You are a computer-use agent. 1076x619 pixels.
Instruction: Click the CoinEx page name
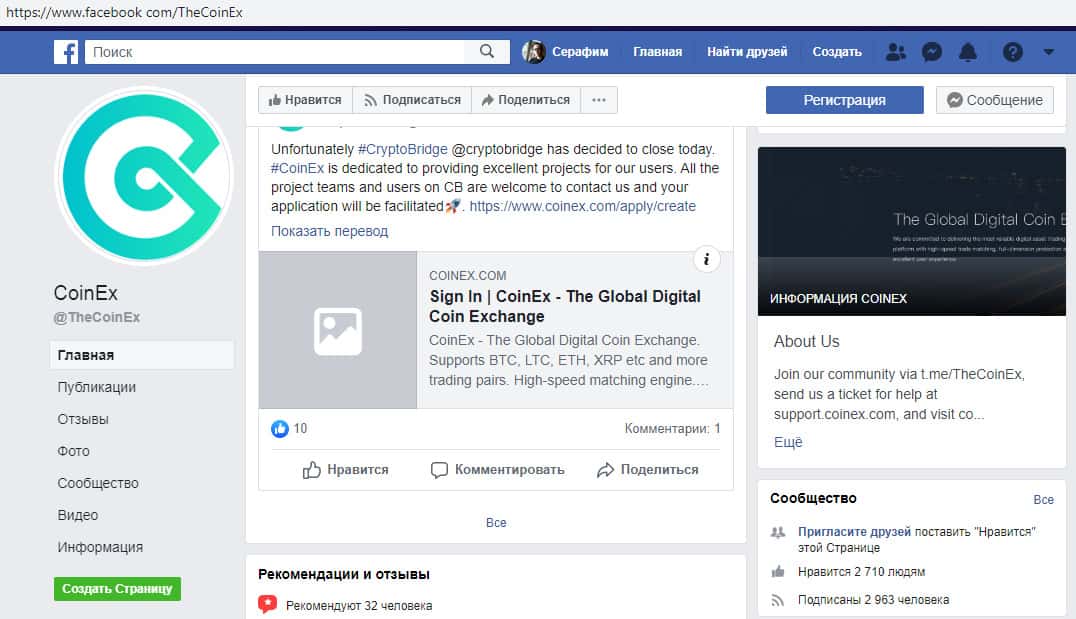[x=86, y=293]
